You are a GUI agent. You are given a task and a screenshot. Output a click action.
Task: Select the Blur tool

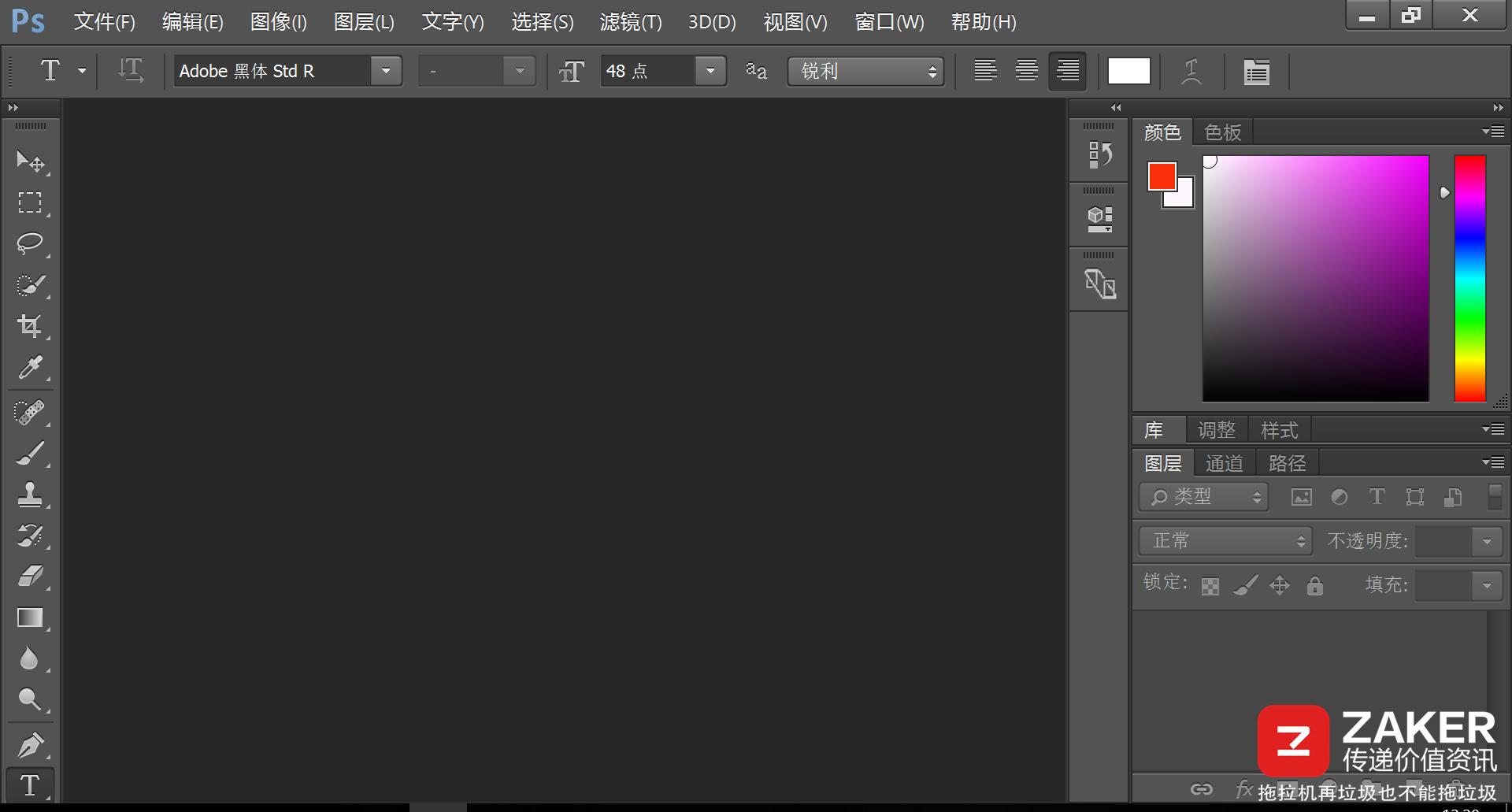[x=31, y=658]
